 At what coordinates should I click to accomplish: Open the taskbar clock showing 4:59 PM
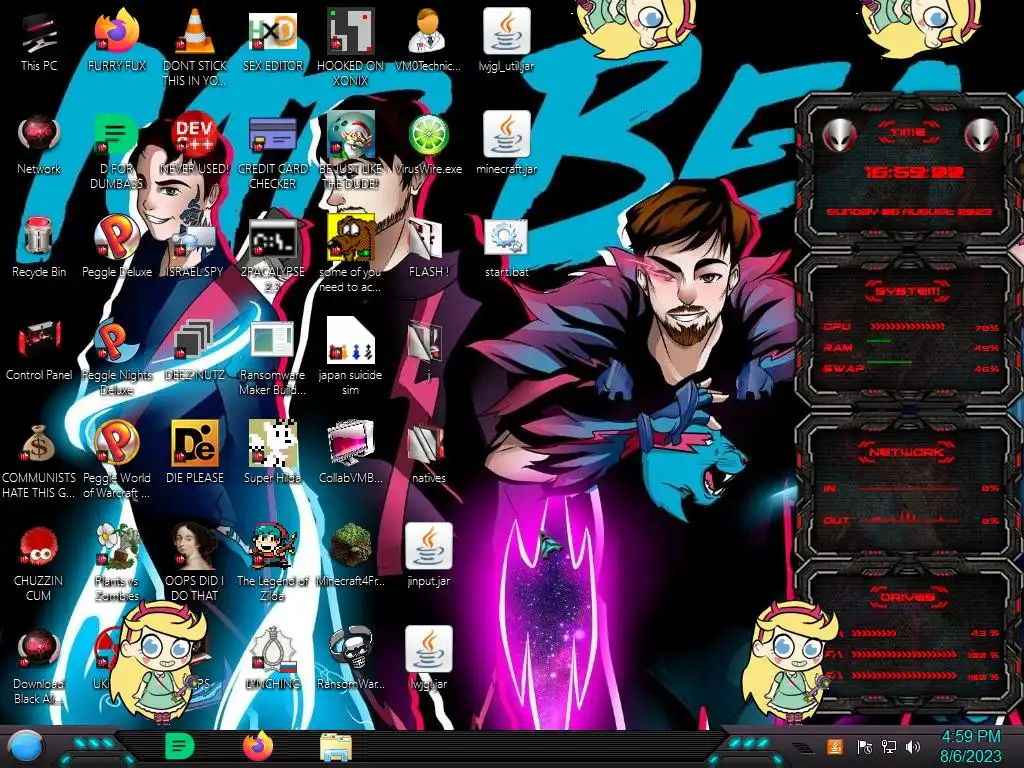coord(970,746)
